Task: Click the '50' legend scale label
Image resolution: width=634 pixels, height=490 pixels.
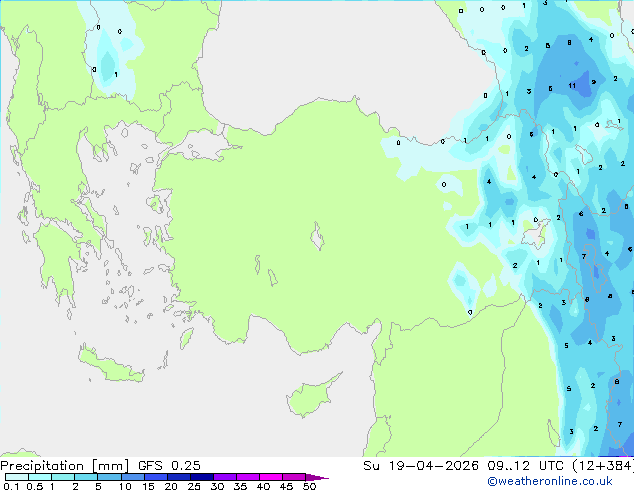Action: click(x=309, y=486)
